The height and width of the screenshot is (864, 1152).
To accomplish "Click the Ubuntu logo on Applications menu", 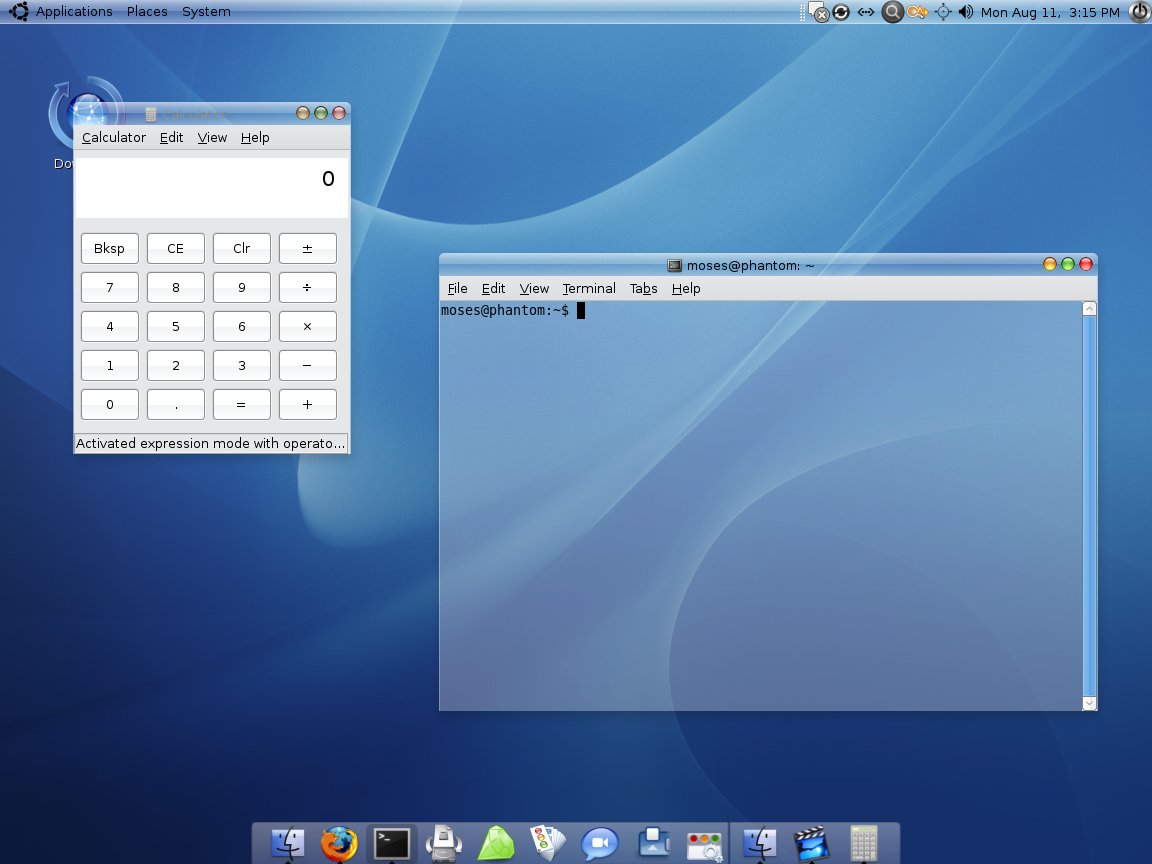I will tap(18, 12).
